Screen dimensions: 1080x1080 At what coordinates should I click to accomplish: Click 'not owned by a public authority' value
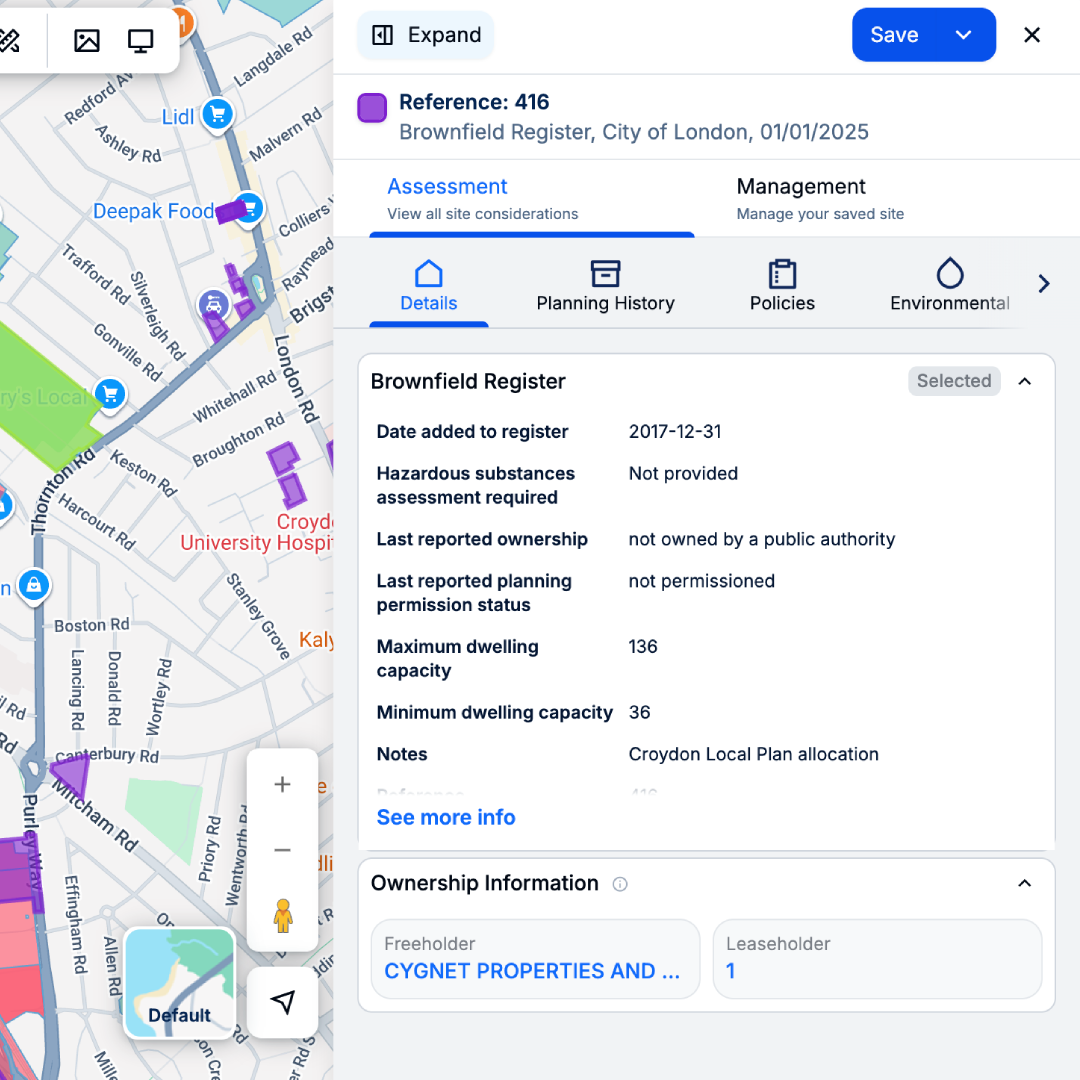point(762,539)
